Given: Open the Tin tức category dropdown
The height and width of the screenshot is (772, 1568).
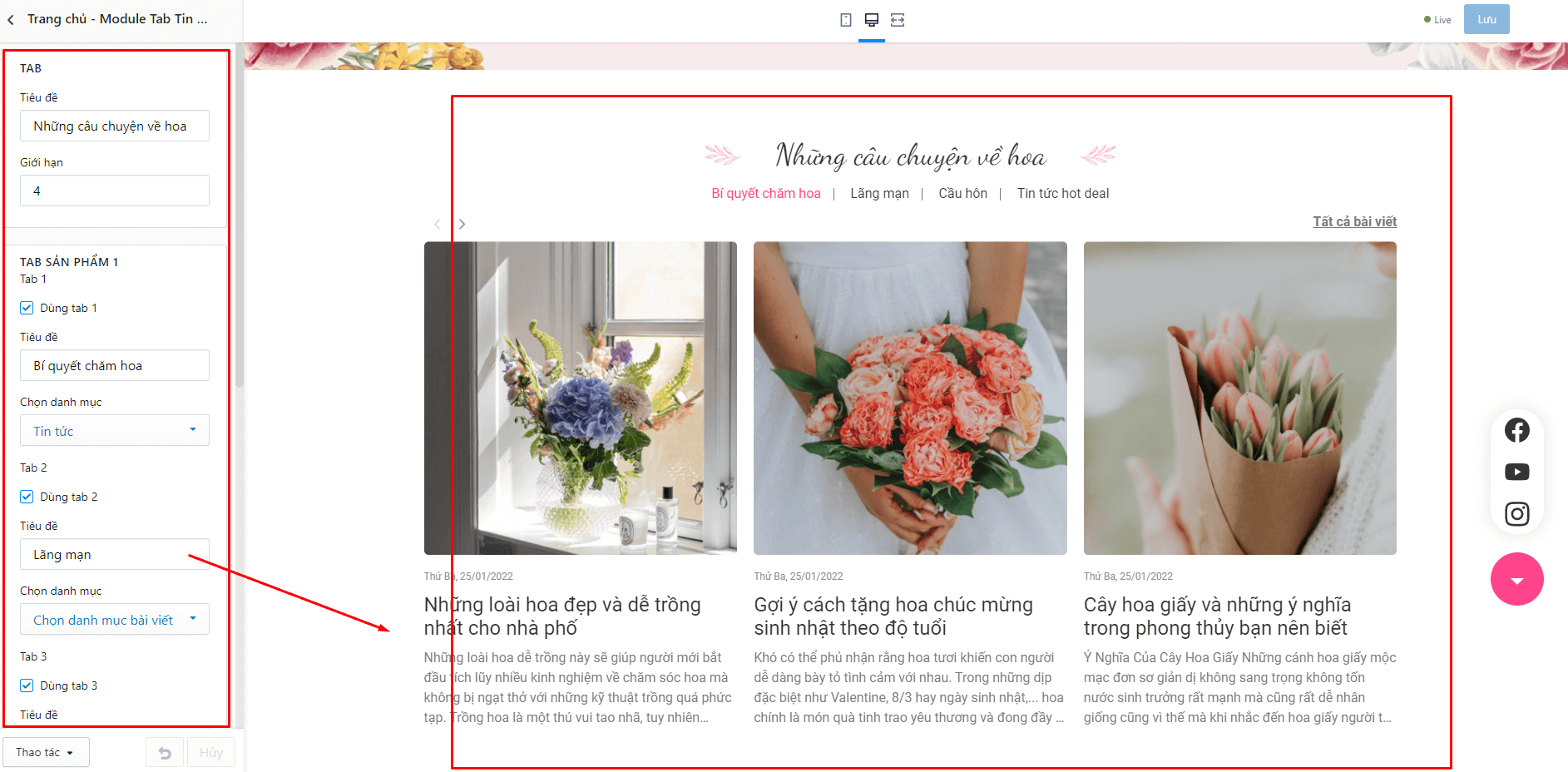Looking at the screenshot, I should pos(115,431).
